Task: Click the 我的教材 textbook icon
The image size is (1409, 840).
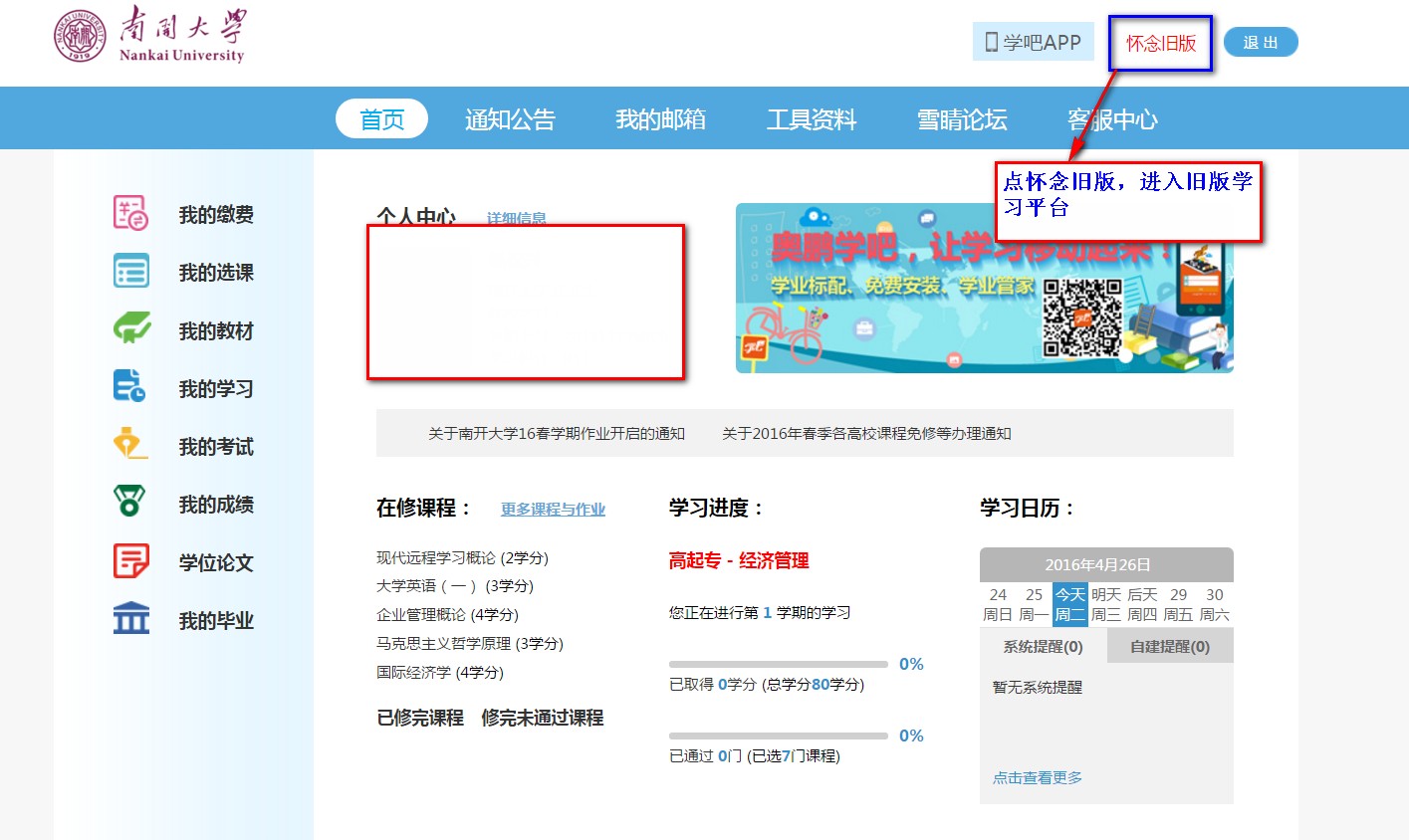Action: [130, 329]
